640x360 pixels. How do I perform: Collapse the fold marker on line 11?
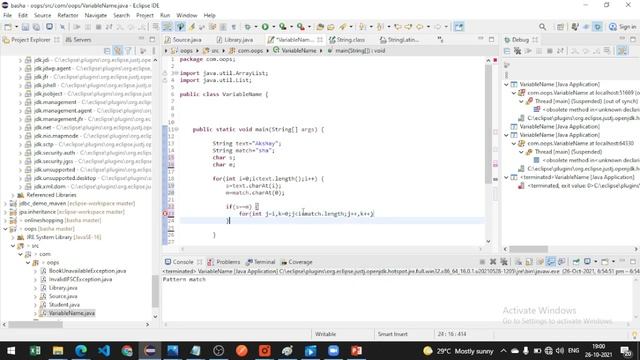pyautogui.click(x=177, y=129)
